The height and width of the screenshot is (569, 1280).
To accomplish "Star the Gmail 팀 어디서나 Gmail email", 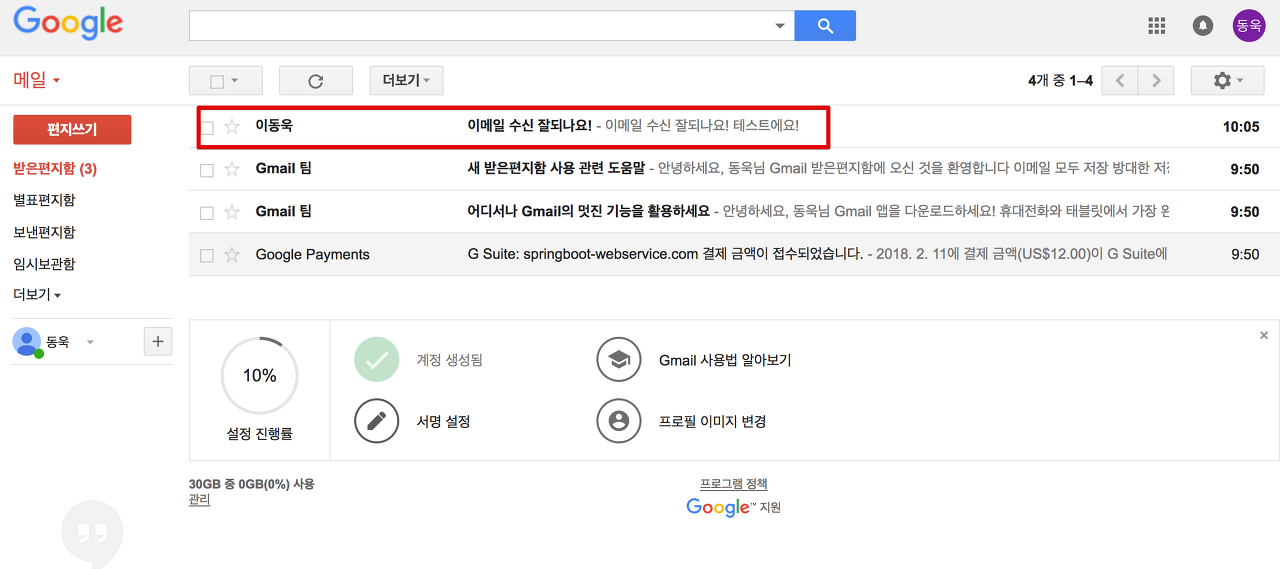I will pyautogui.click(x=232, y=212).
